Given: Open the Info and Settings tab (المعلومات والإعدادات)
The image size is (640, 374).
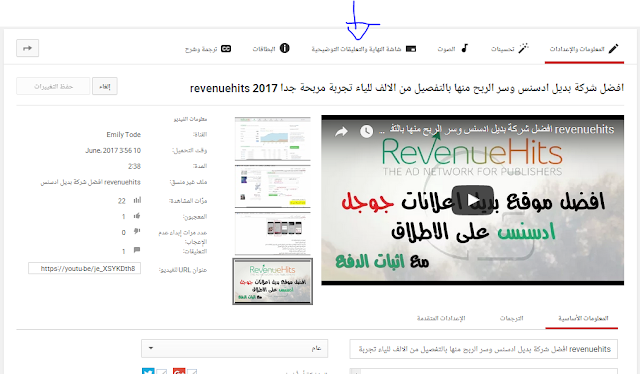Looking at the screenshot, I should [584, 49].
